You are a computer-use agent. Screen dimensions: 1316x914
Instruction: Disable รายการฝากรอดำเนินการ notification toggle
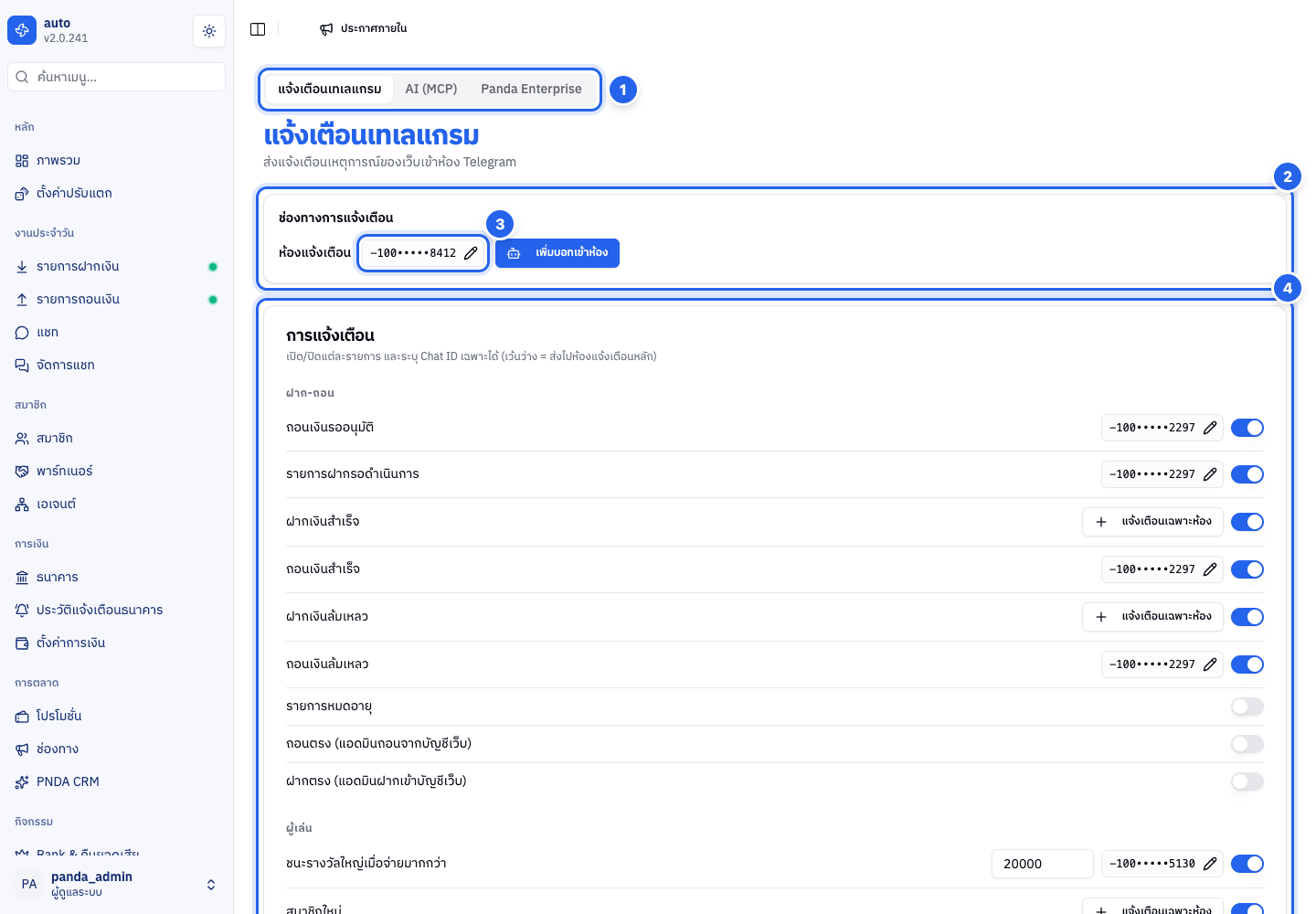(1247, 474)
